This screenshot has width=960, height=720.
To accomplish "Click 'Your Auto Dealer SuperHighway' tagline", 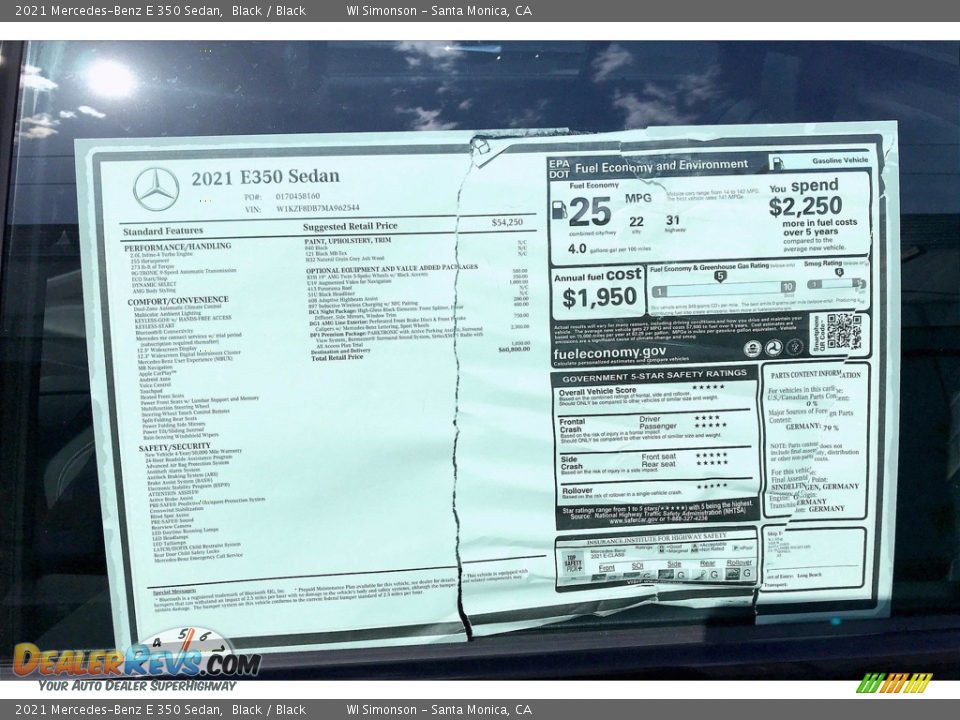I will coord(137,686).
